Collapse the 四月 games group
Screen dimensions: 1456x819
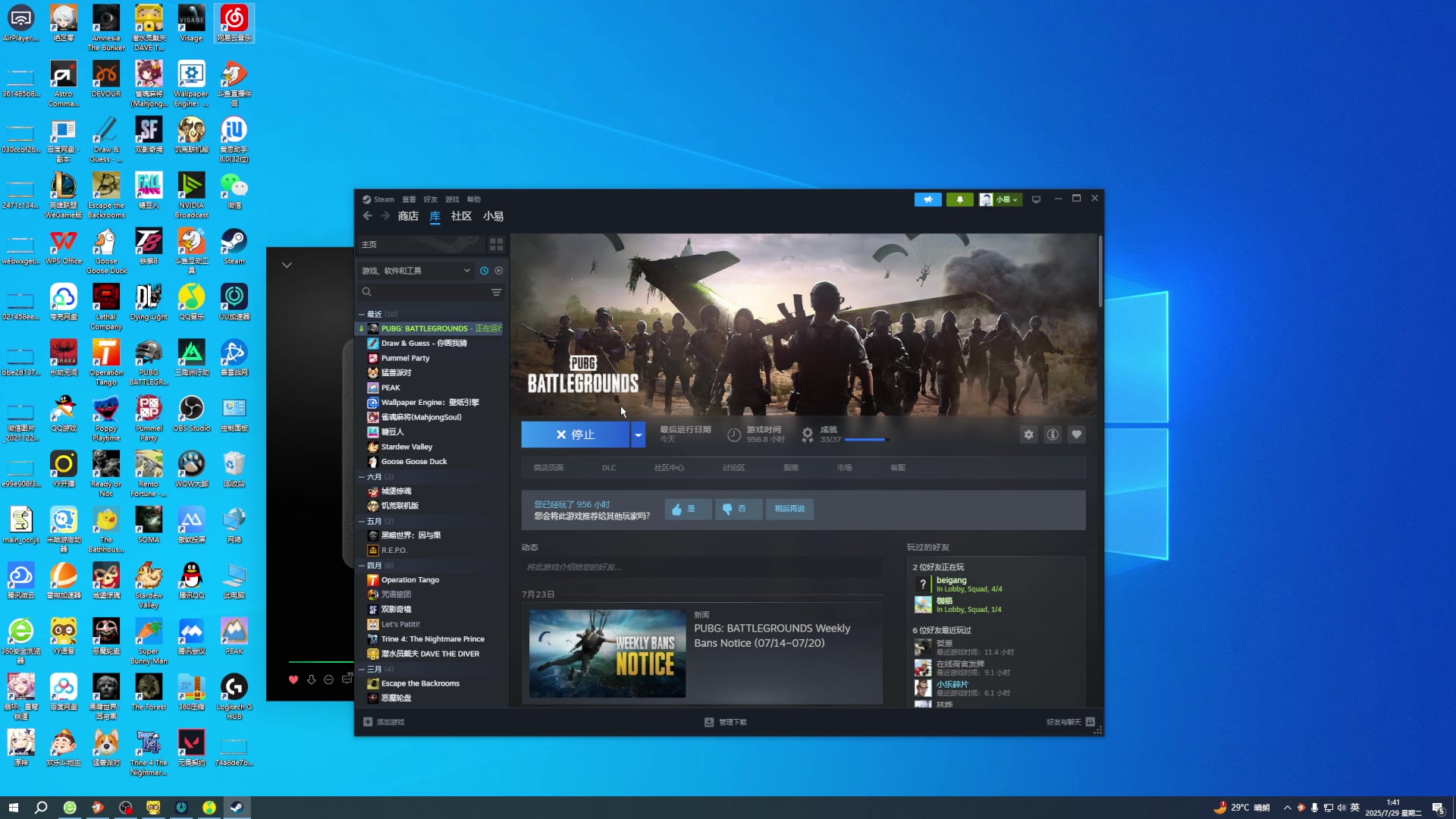[362, 566]
